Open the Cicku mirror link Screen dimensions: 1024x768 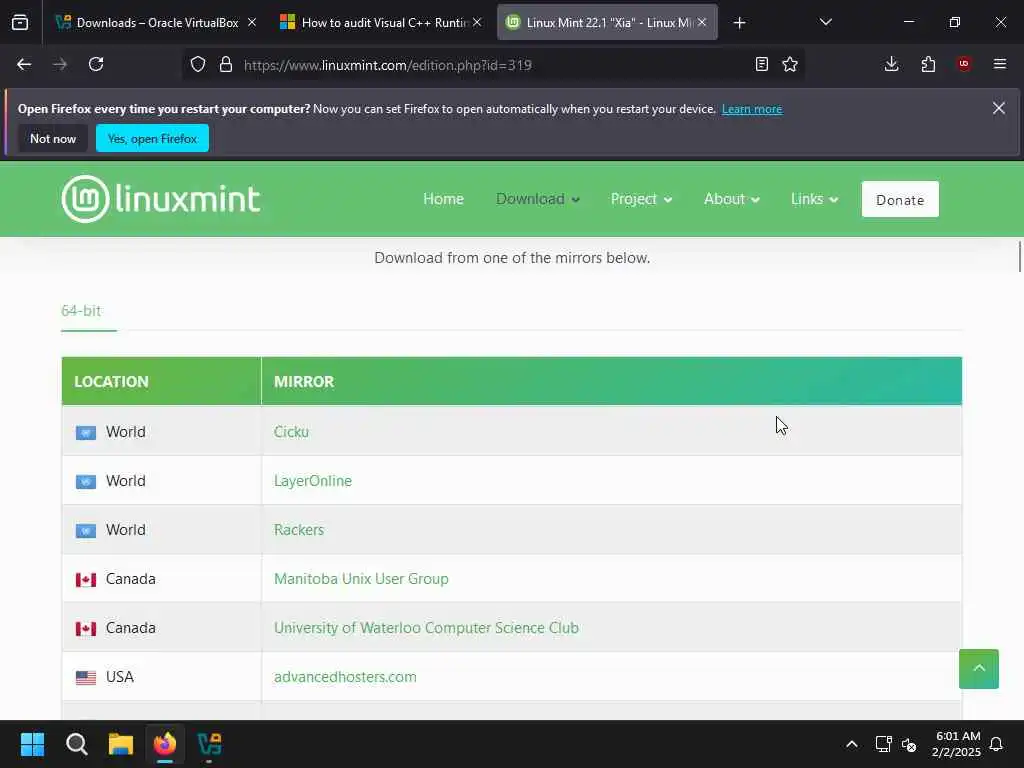(x=291, y=432)
